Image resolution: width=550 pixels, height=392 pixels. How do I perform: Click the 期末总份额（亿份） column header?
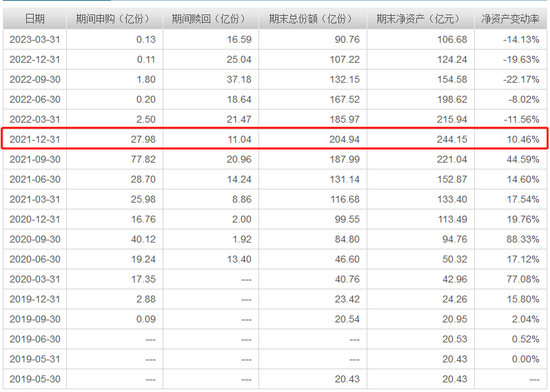312,19
